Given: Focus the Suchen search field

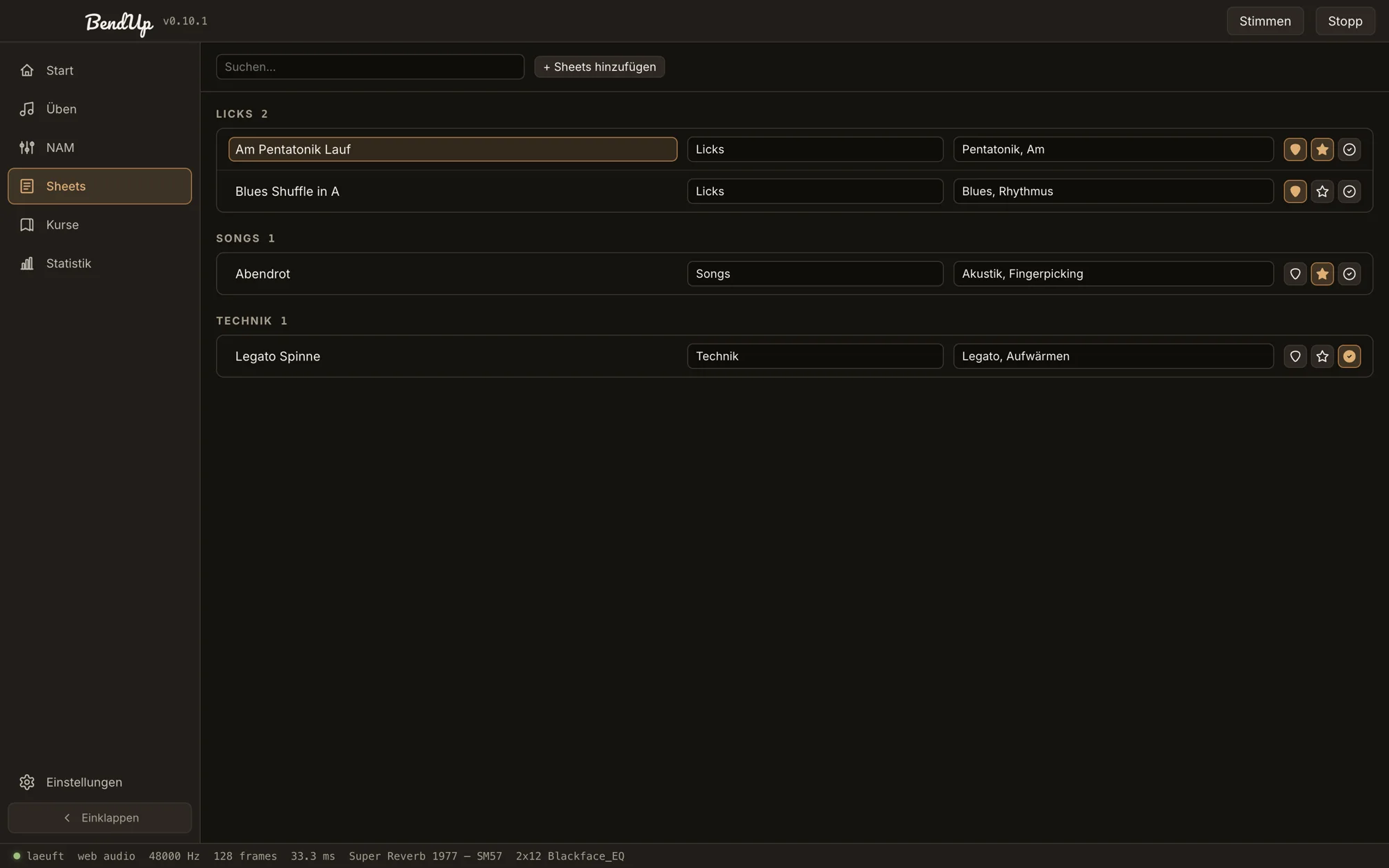Looking at the screenshot, I should tap(370, 67).
